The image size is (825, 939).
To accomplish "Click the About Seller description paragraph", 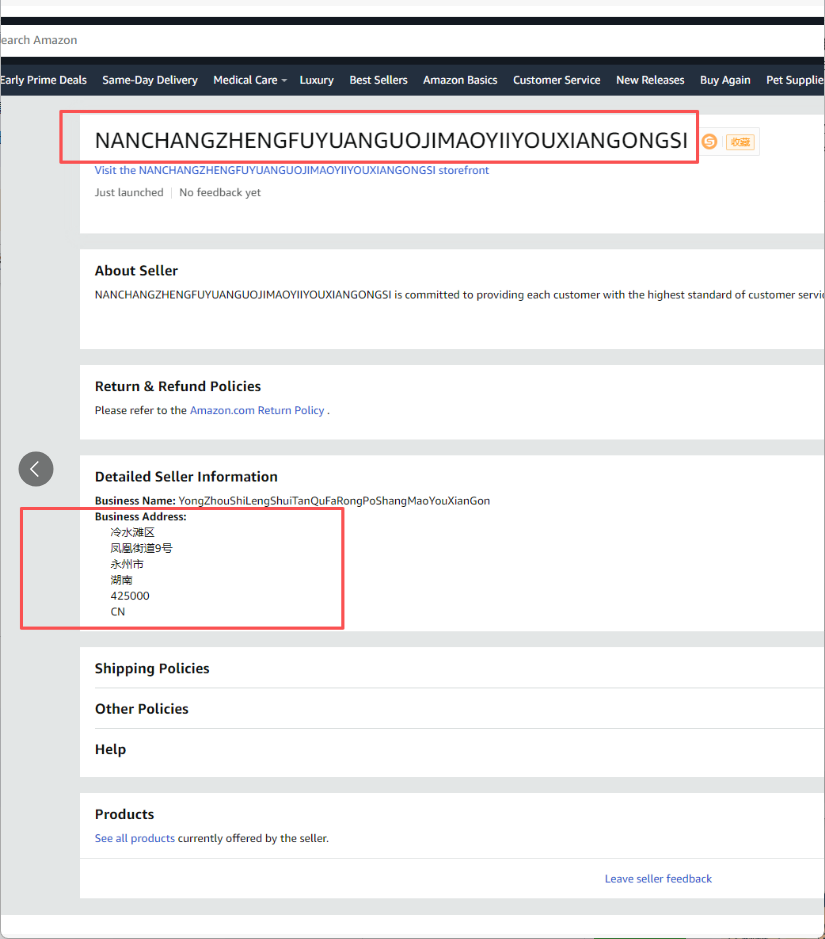I will (459, 295).
